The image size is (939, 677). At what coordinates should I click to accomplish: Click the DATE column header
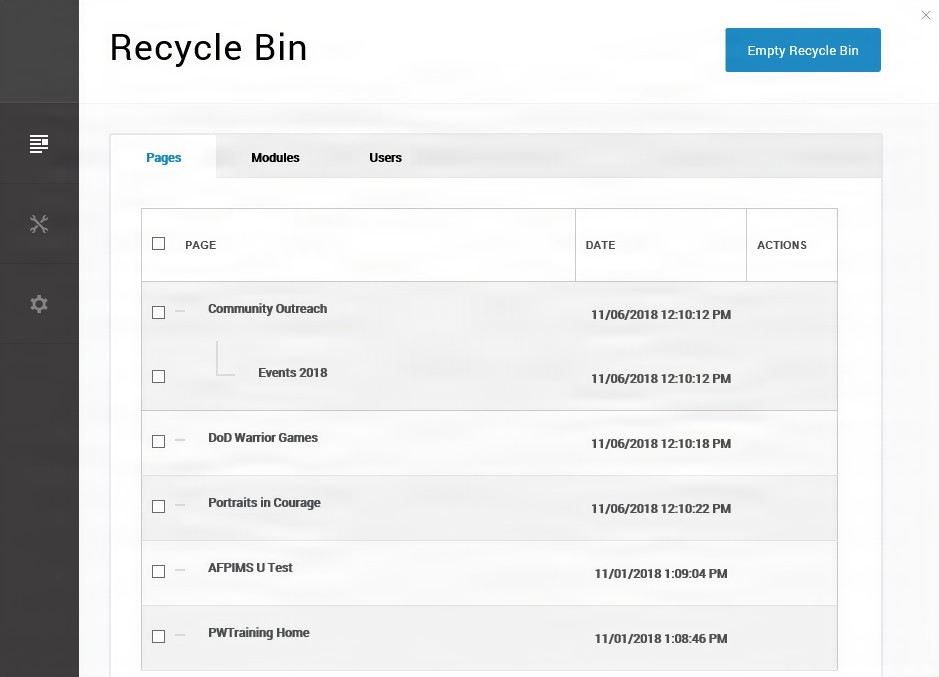tap(601, 245)
